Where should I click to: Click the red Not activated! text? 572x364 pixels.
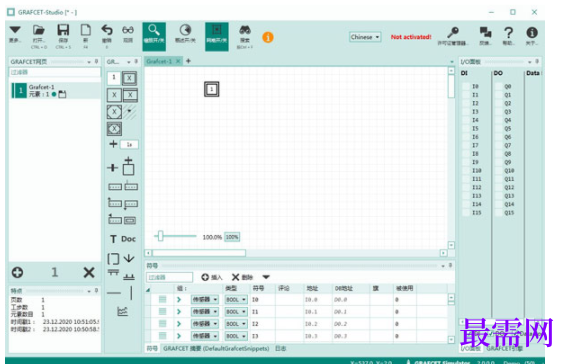pyautogui.click(x=411, y=37)
